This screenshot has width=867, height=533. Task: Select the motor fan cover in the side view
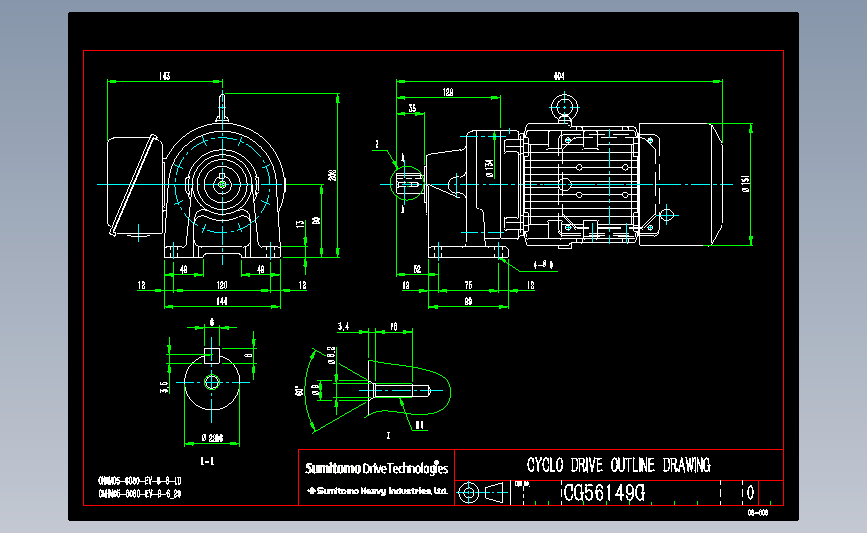[681, 184]
